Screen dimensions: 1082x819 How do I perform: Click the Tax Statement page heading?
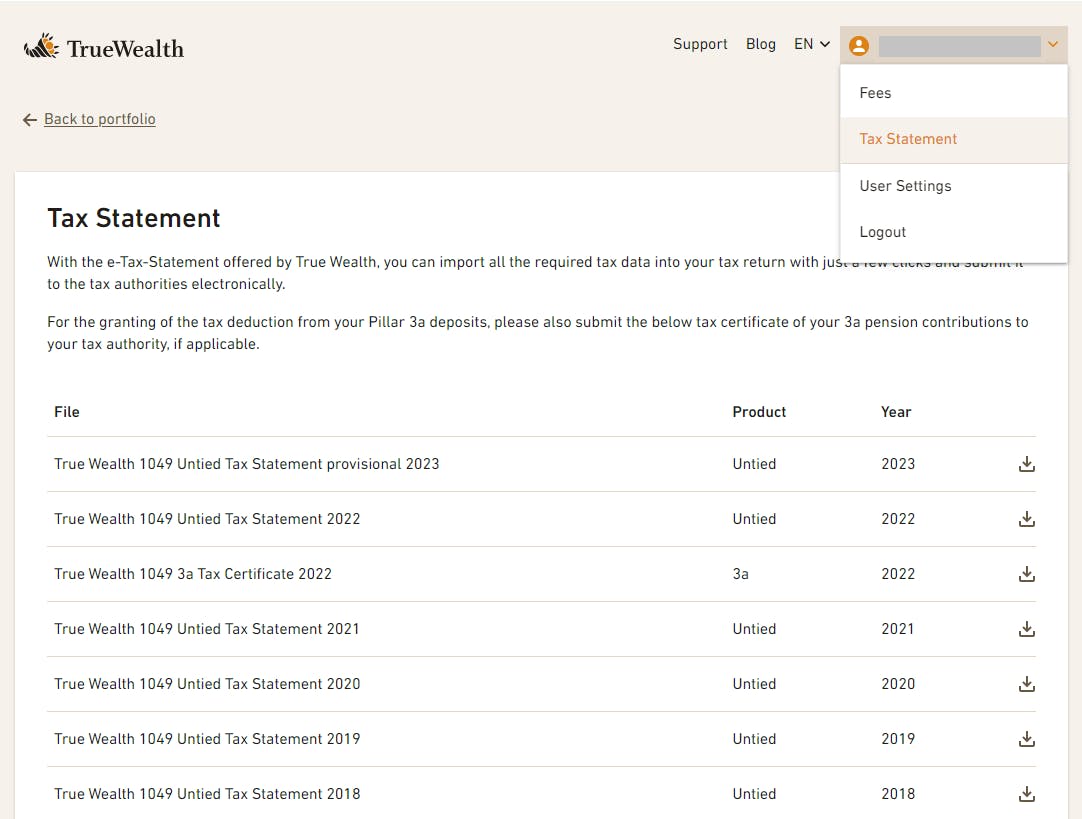pos(134,218)
